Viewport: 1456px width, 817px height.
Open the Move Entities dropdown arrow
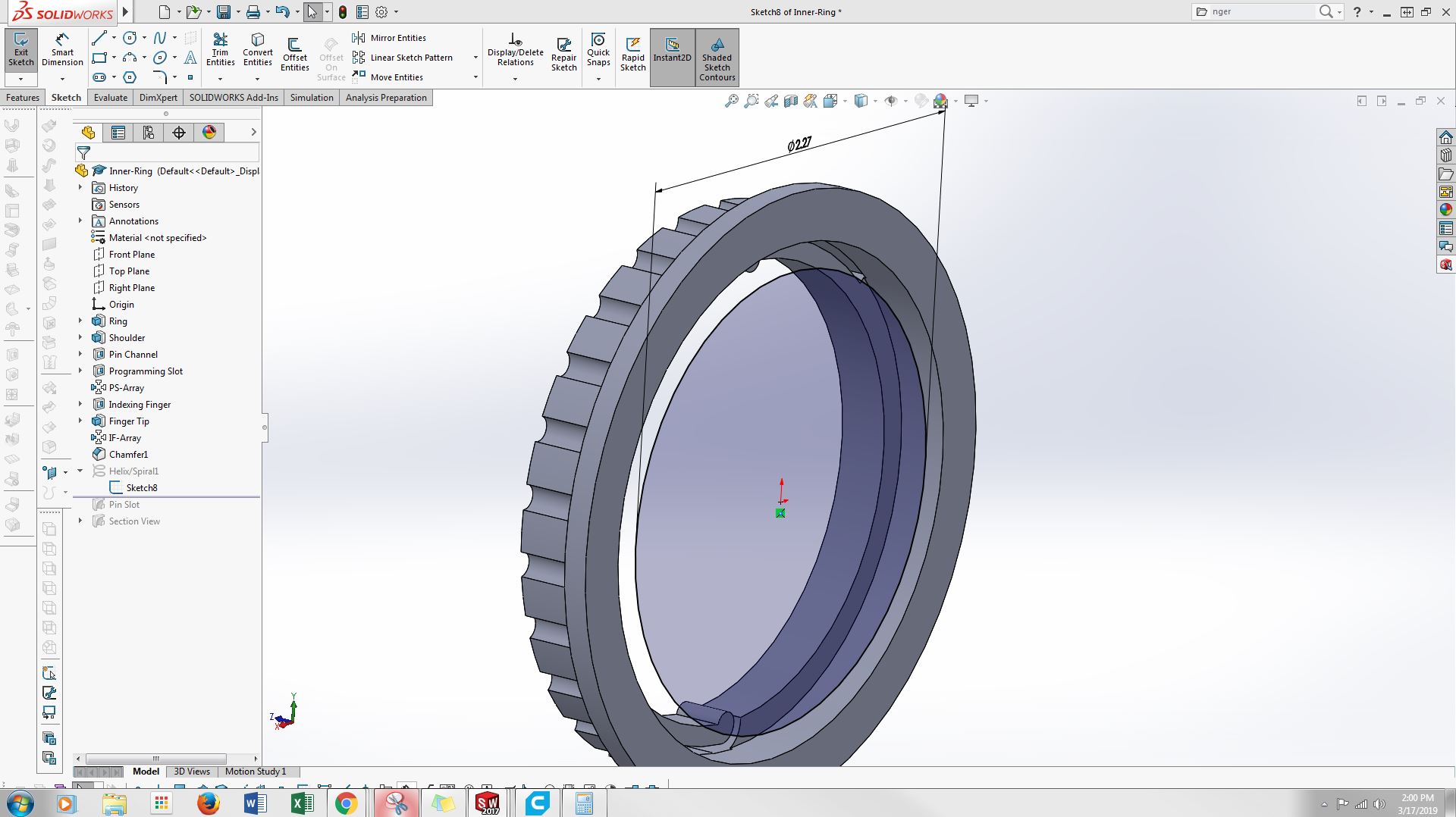[x=475, y=77]
